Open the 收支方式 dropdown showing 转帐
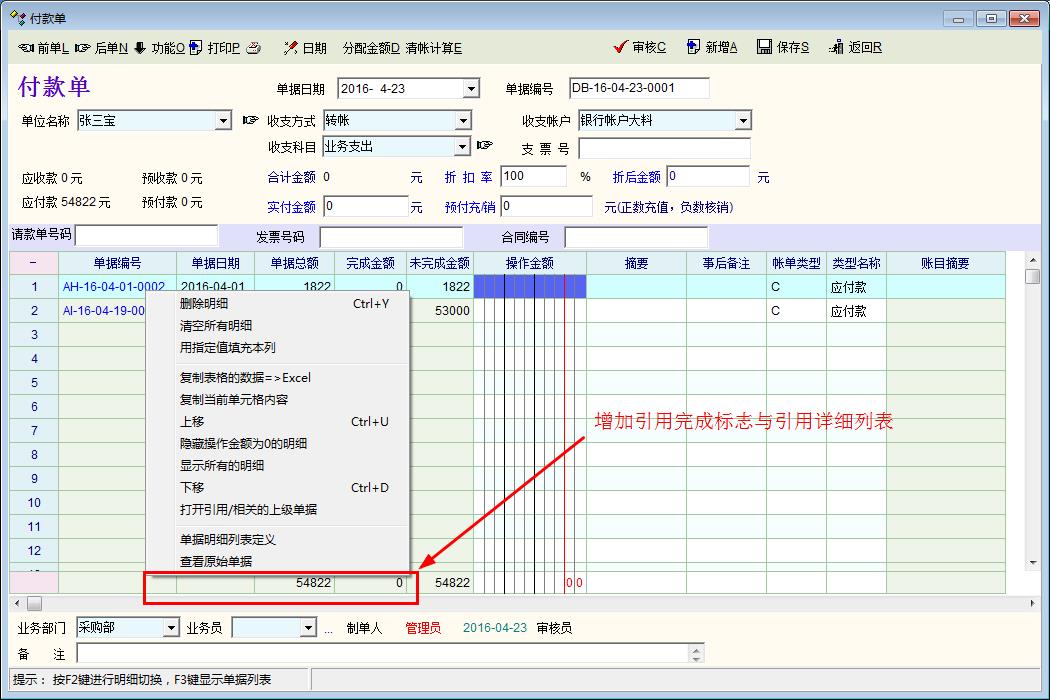Image resolution: width=1050 pixels, height=700 pixels. pos(462,121)
